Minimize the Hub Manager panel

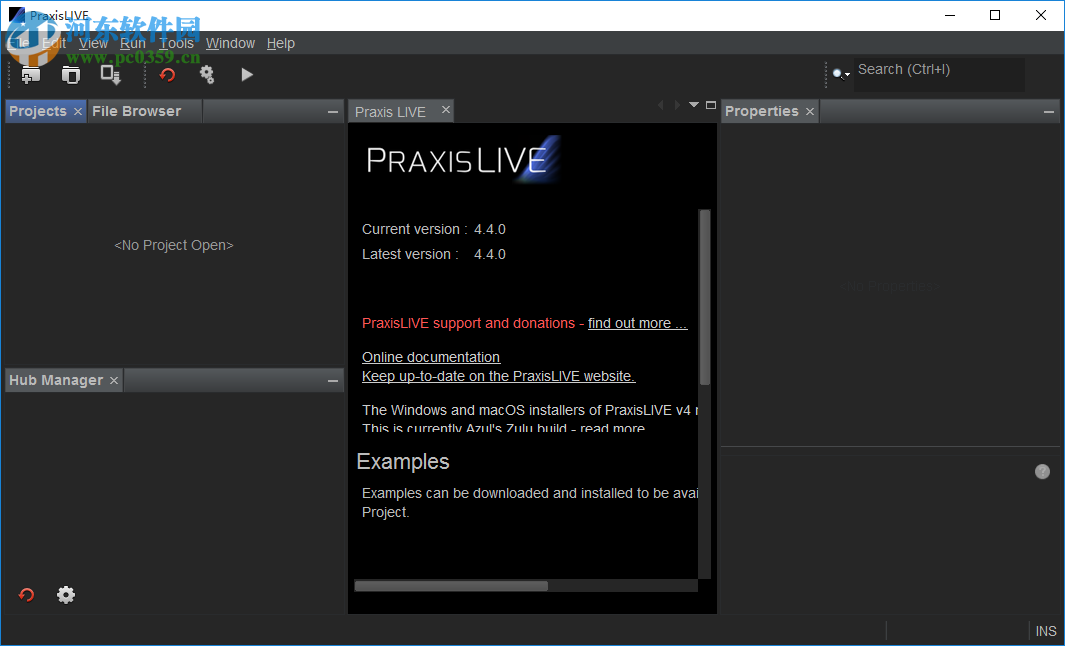click(x=332, y=380)
